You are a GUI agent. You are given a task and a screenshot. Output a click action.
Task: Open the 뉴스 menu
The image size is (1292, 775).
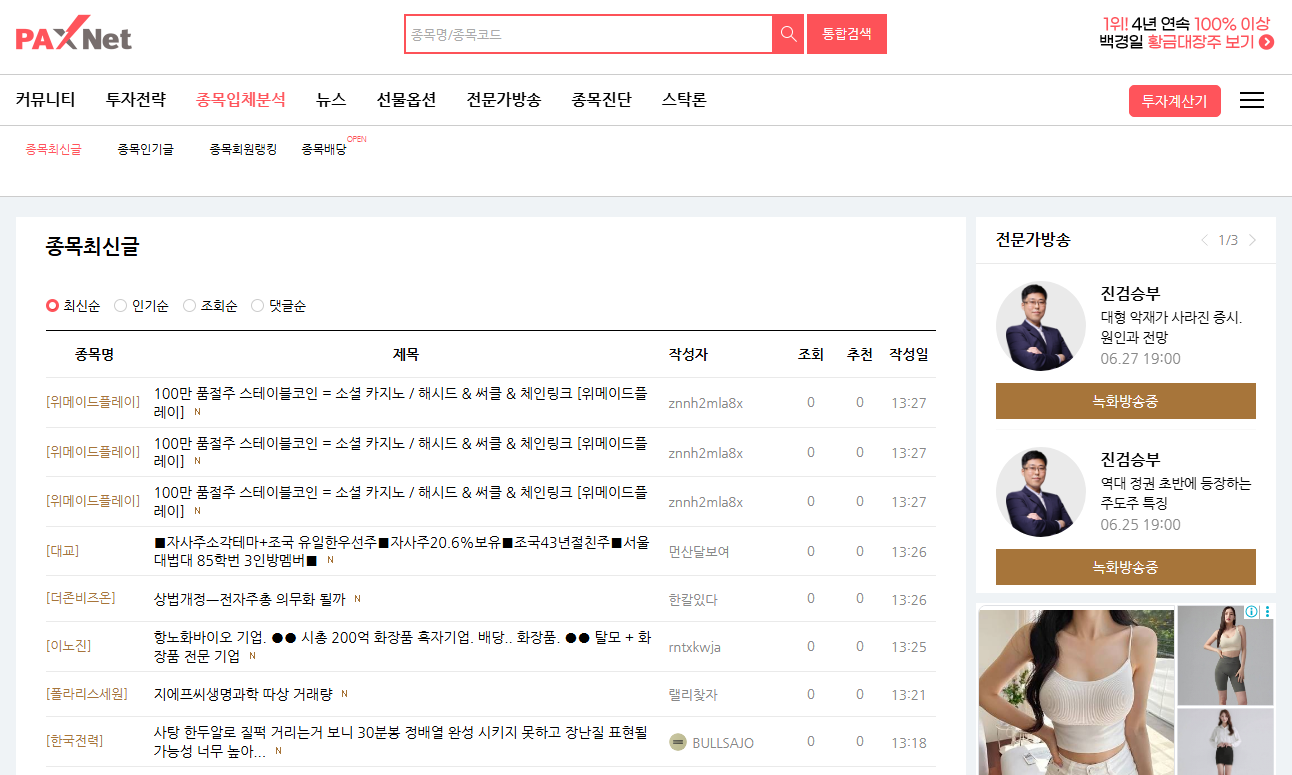pos(331,100)
